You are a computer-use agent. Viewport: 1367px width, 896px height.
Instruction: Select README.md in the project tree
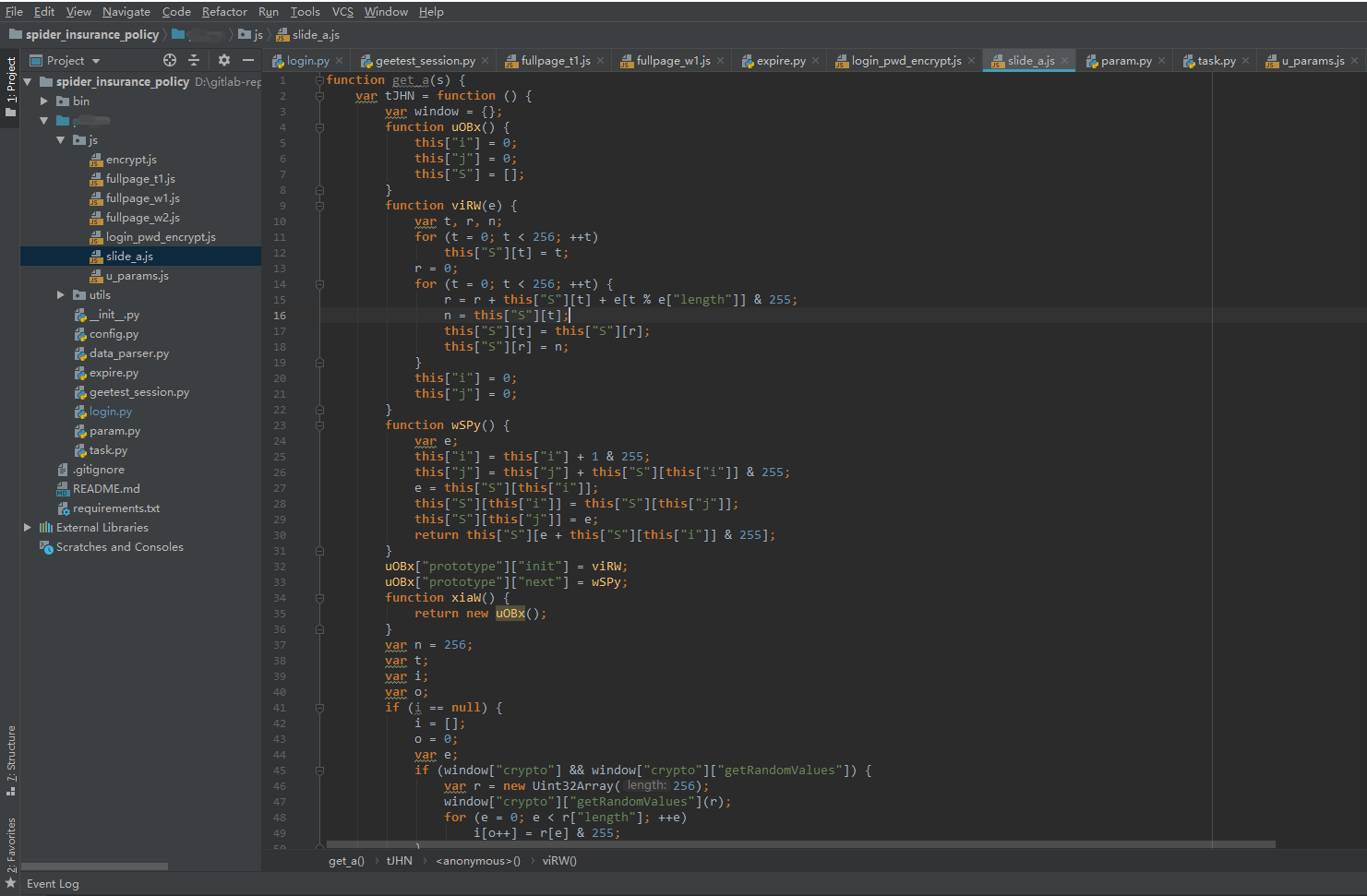[106, 489]
